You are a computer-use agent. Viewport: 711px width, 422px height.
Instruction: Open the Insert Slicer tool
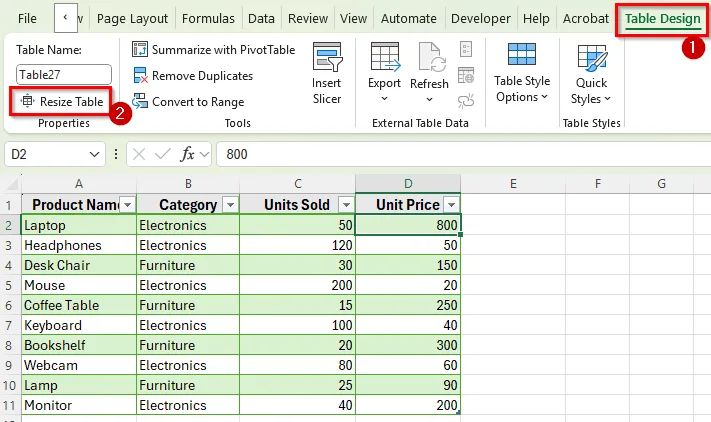tap(327, 73)
